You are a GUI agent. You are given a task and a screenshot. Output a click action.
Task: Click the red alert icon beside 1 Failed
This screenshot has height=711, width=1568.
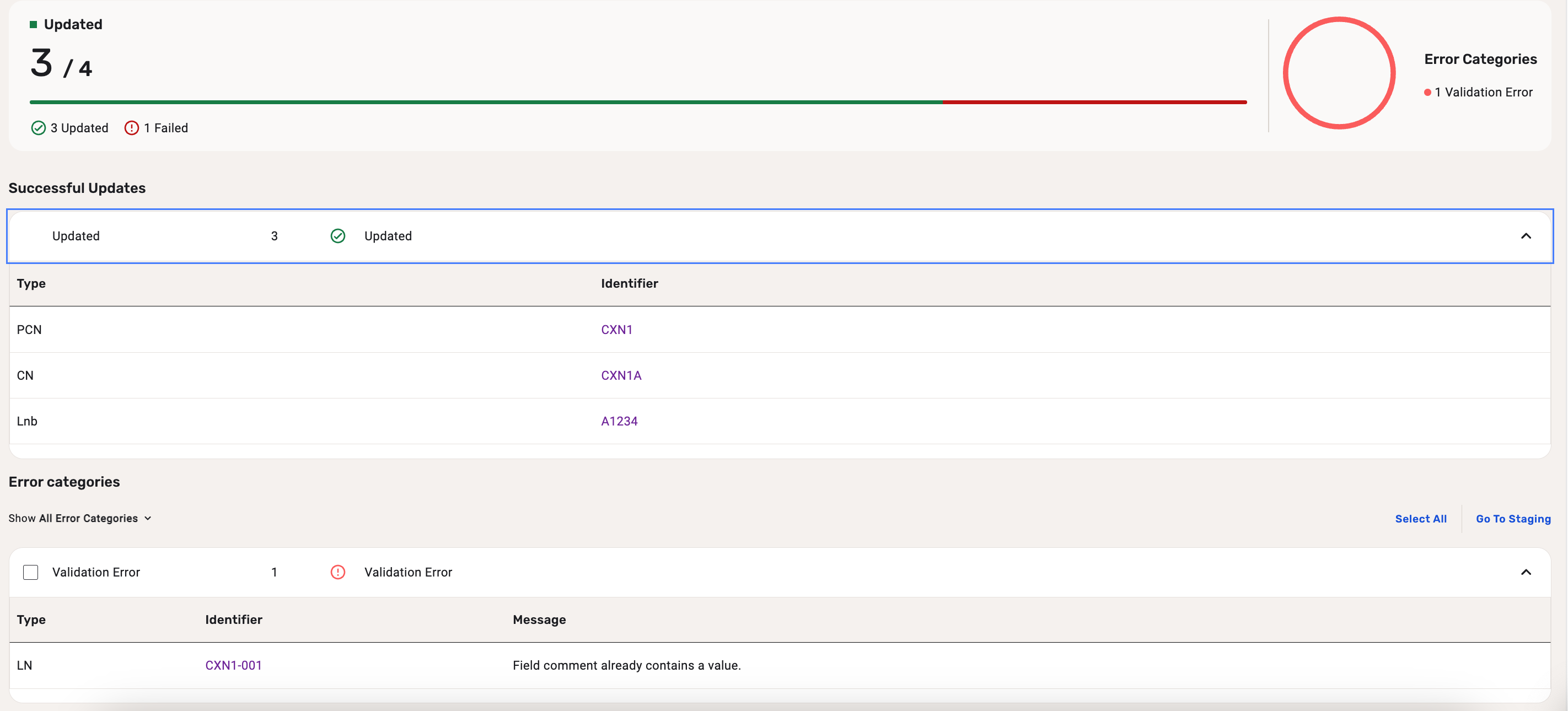pos(131,128)
